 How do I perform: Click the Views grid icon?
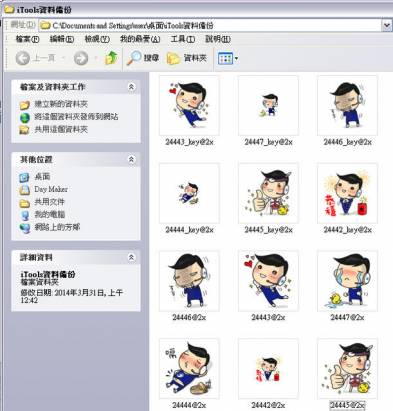point(225,59)
